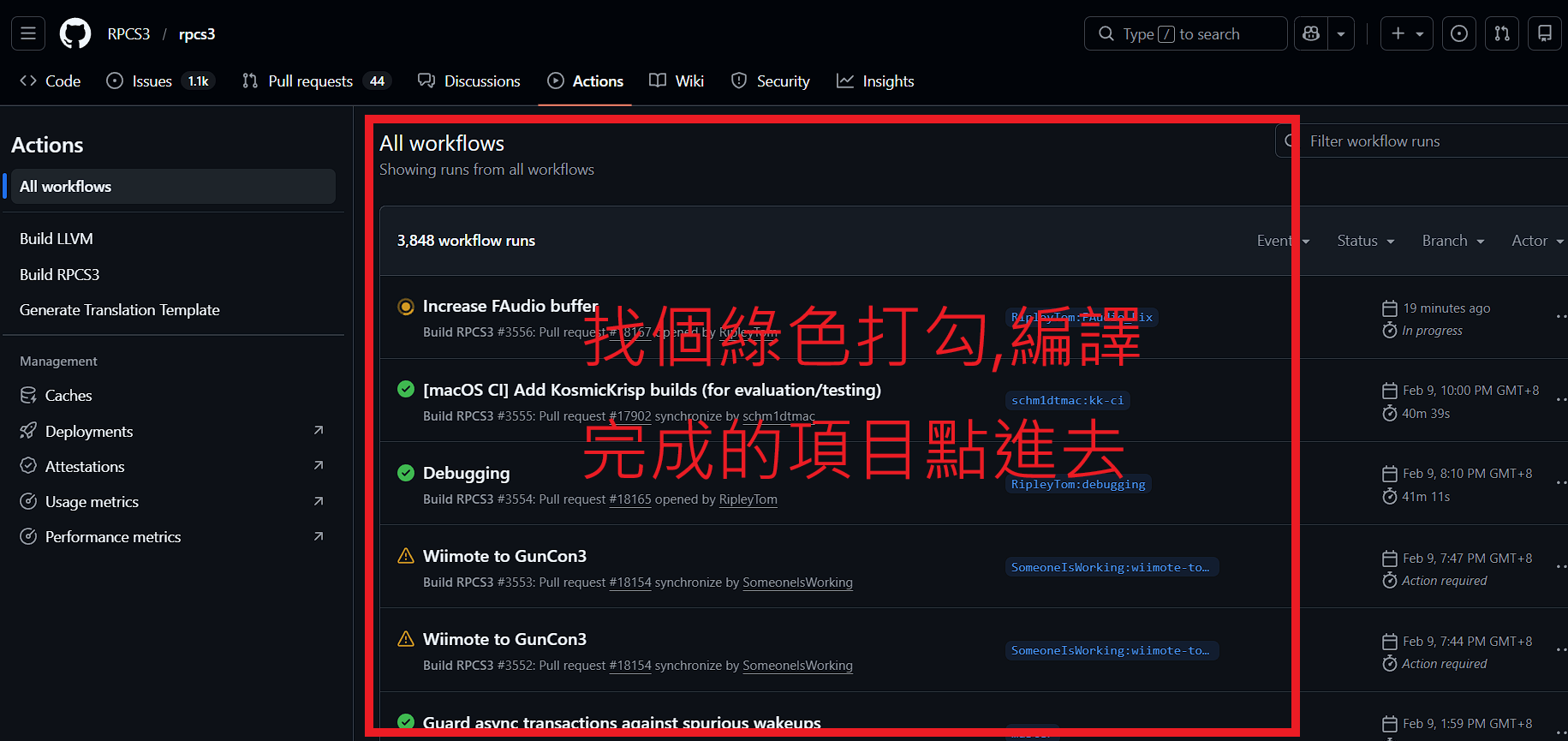
Task: Click the GitHub logo home icon
Action: [x=75, y=33]
